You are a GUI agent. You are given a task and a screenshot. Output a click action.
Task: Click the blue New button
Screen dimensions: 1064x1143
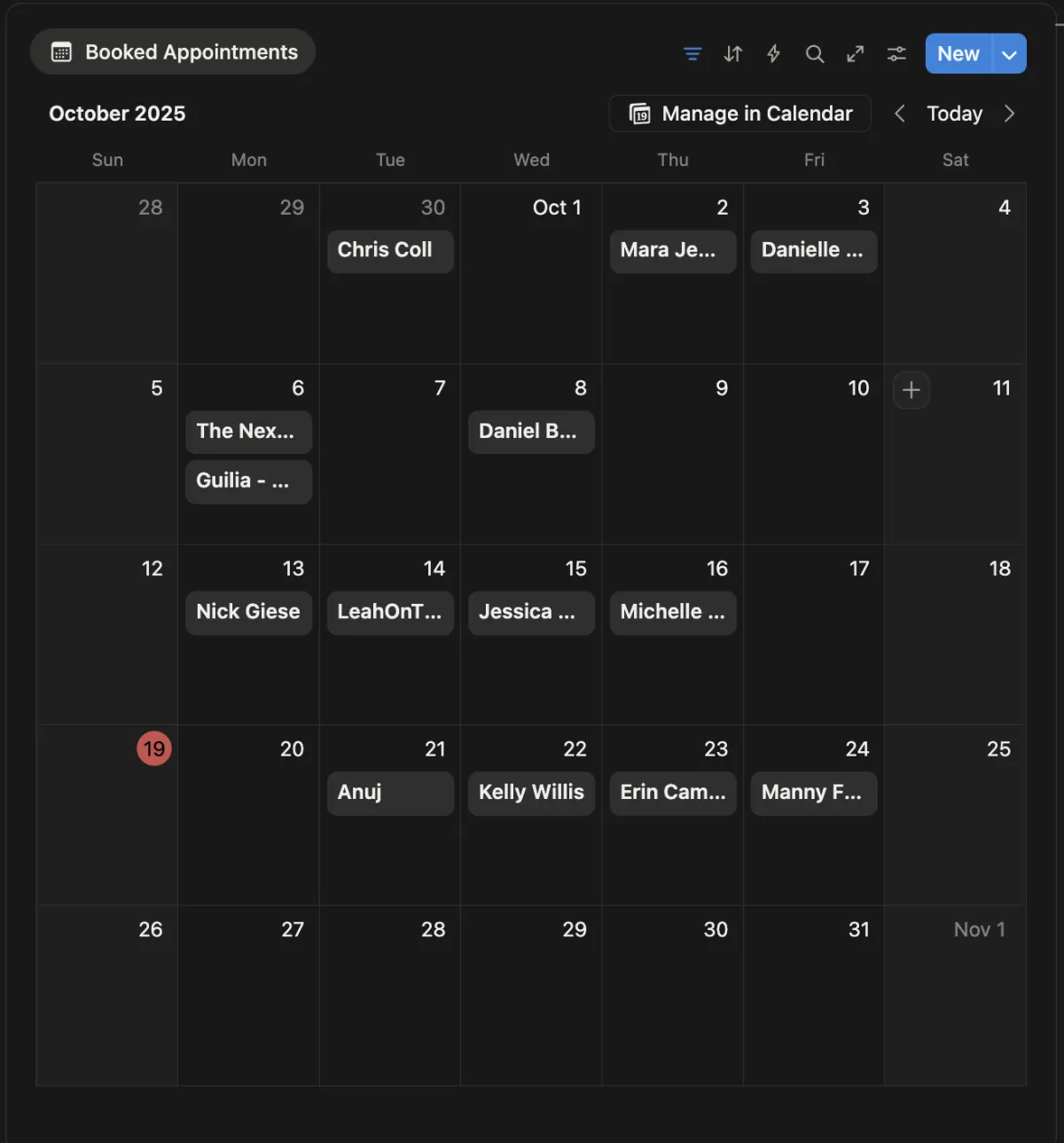click(x=958, y=54)
